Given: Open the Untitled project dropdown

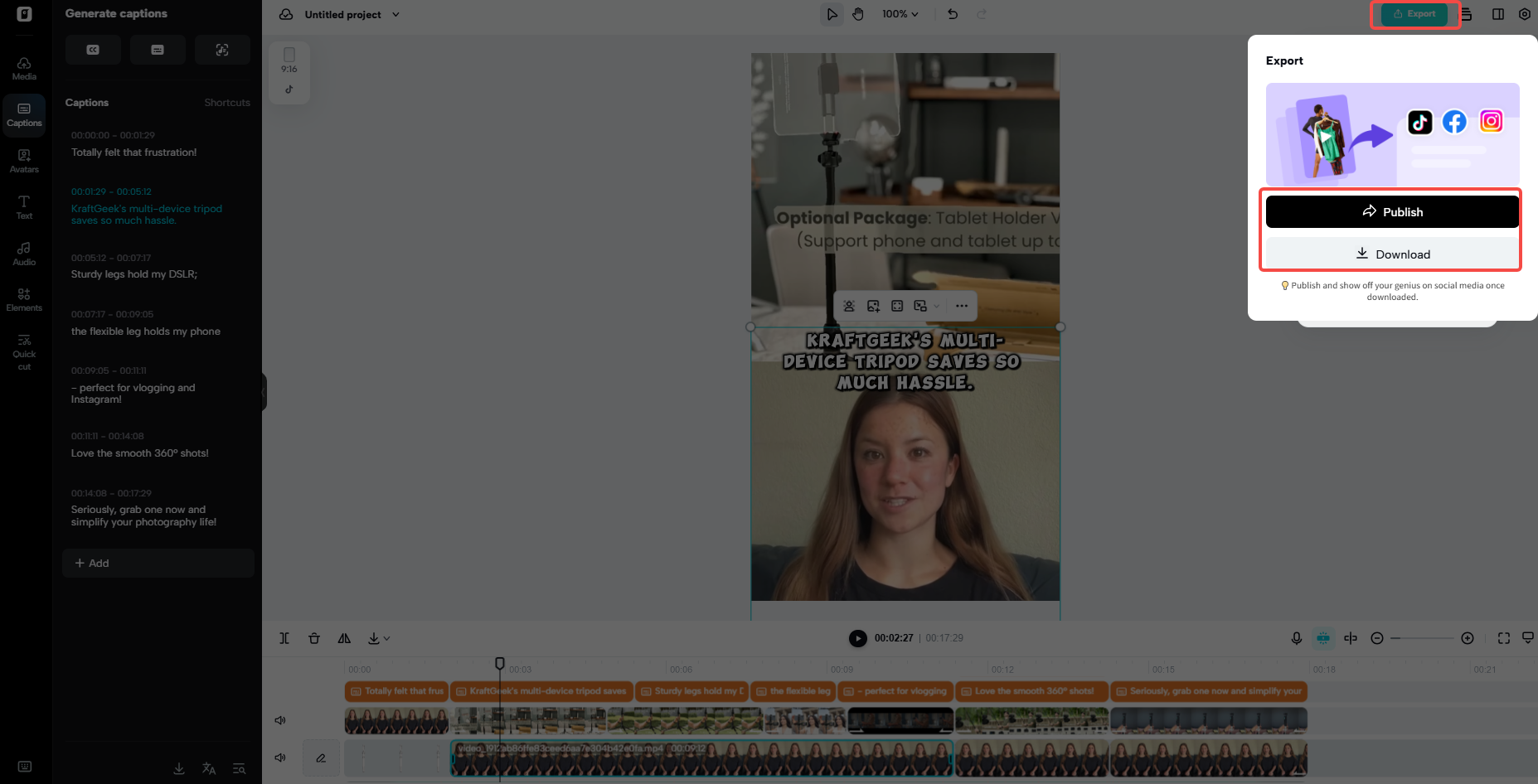Looking at the screenshot, I should click(x=396, y=14).
